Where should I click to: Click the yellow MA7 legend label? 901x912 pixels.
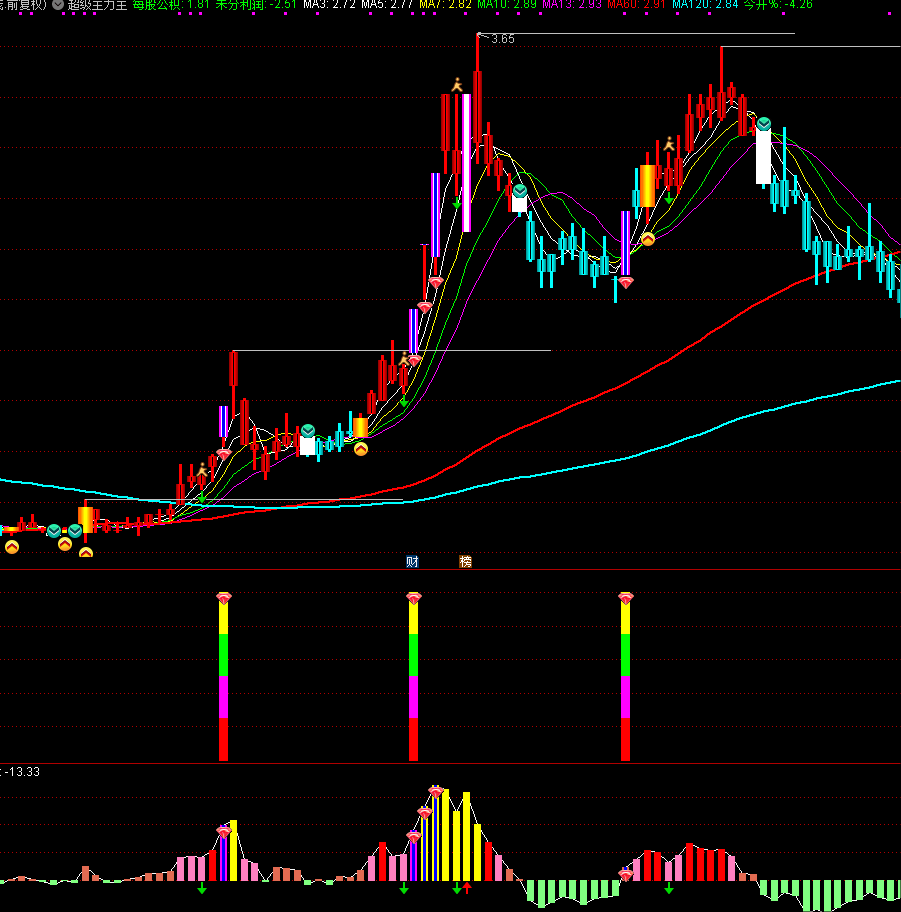445,5
